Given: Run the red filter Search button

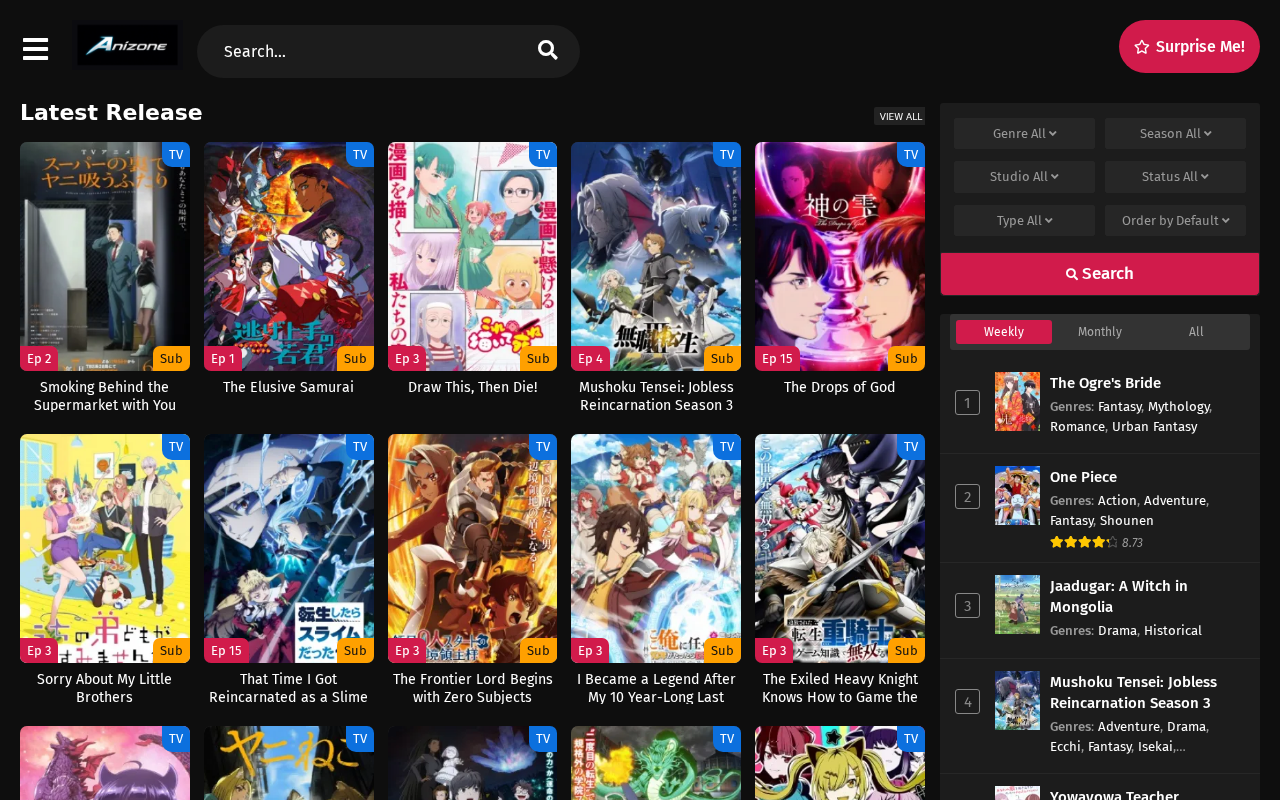Looking at the screenshot, I should 1100,274.
